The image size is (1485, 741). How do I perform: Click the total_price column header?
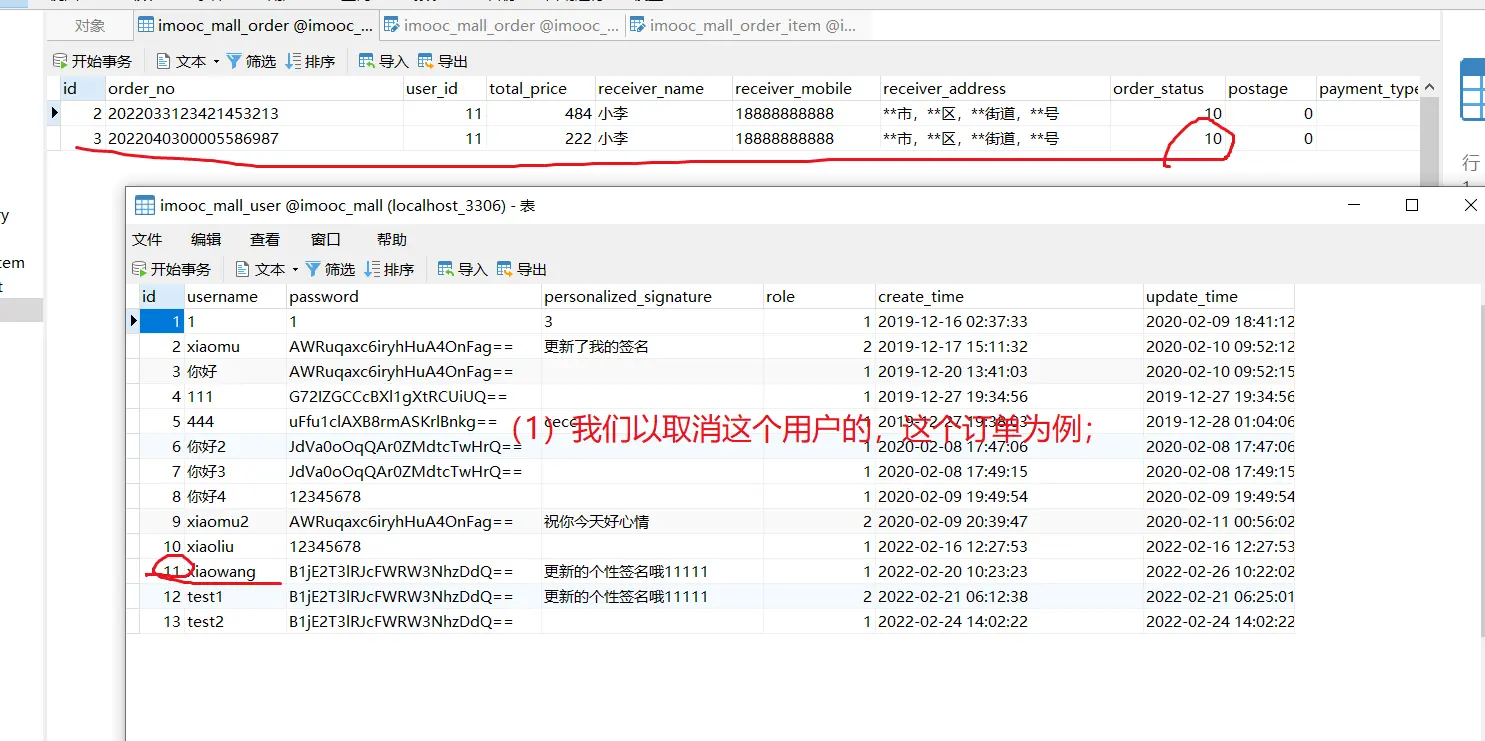540,89
